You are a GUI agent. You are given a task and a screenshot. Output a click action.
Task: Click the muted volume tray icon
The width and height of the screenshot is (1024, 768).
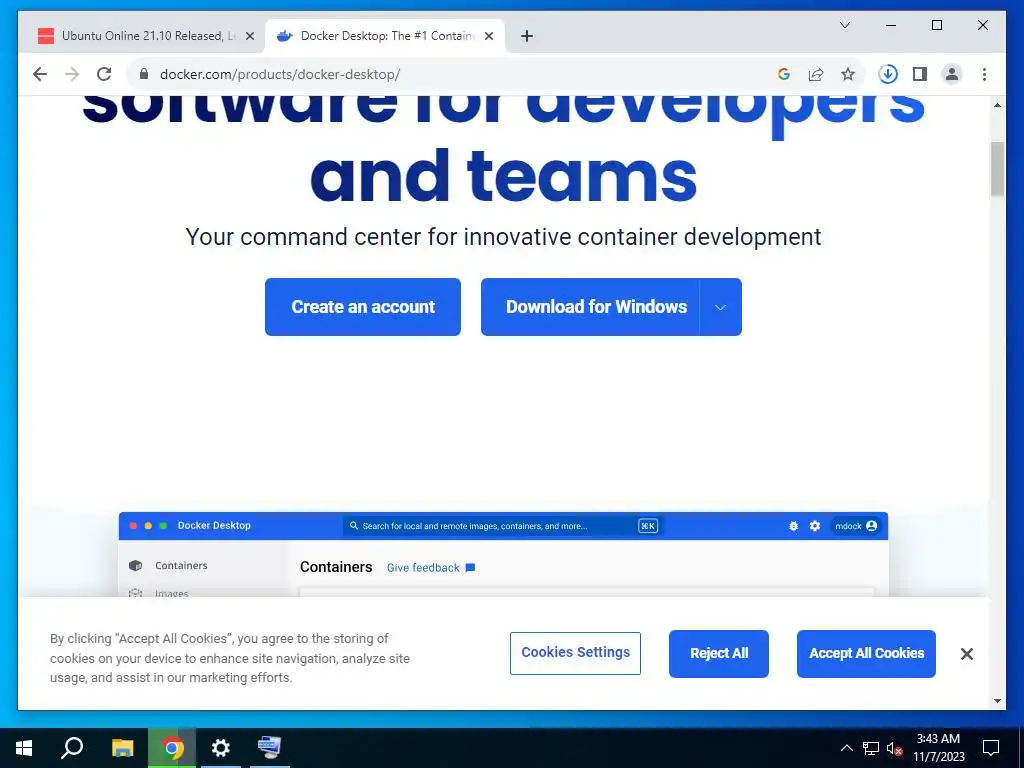(x=894, y=748)
